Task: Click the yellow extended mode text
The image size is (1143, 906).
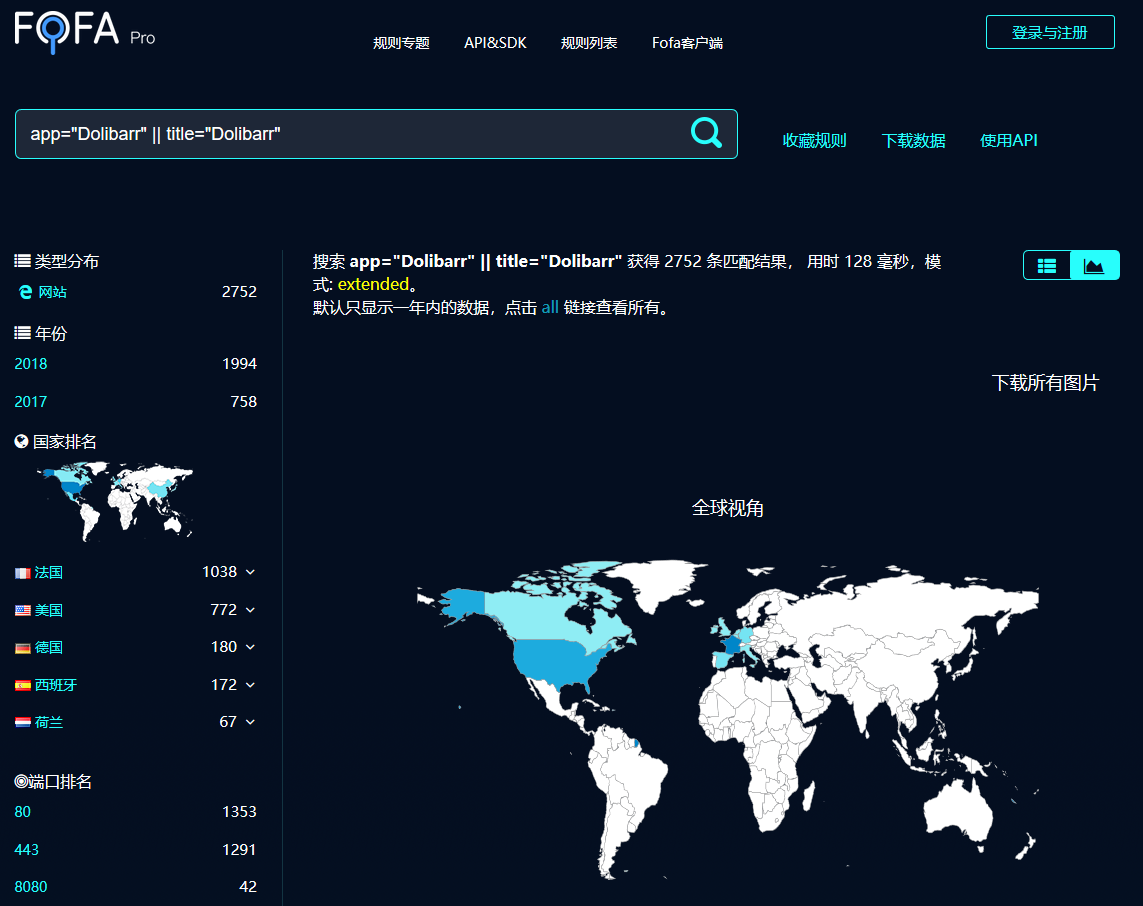Action: click(x=373, y=284)
